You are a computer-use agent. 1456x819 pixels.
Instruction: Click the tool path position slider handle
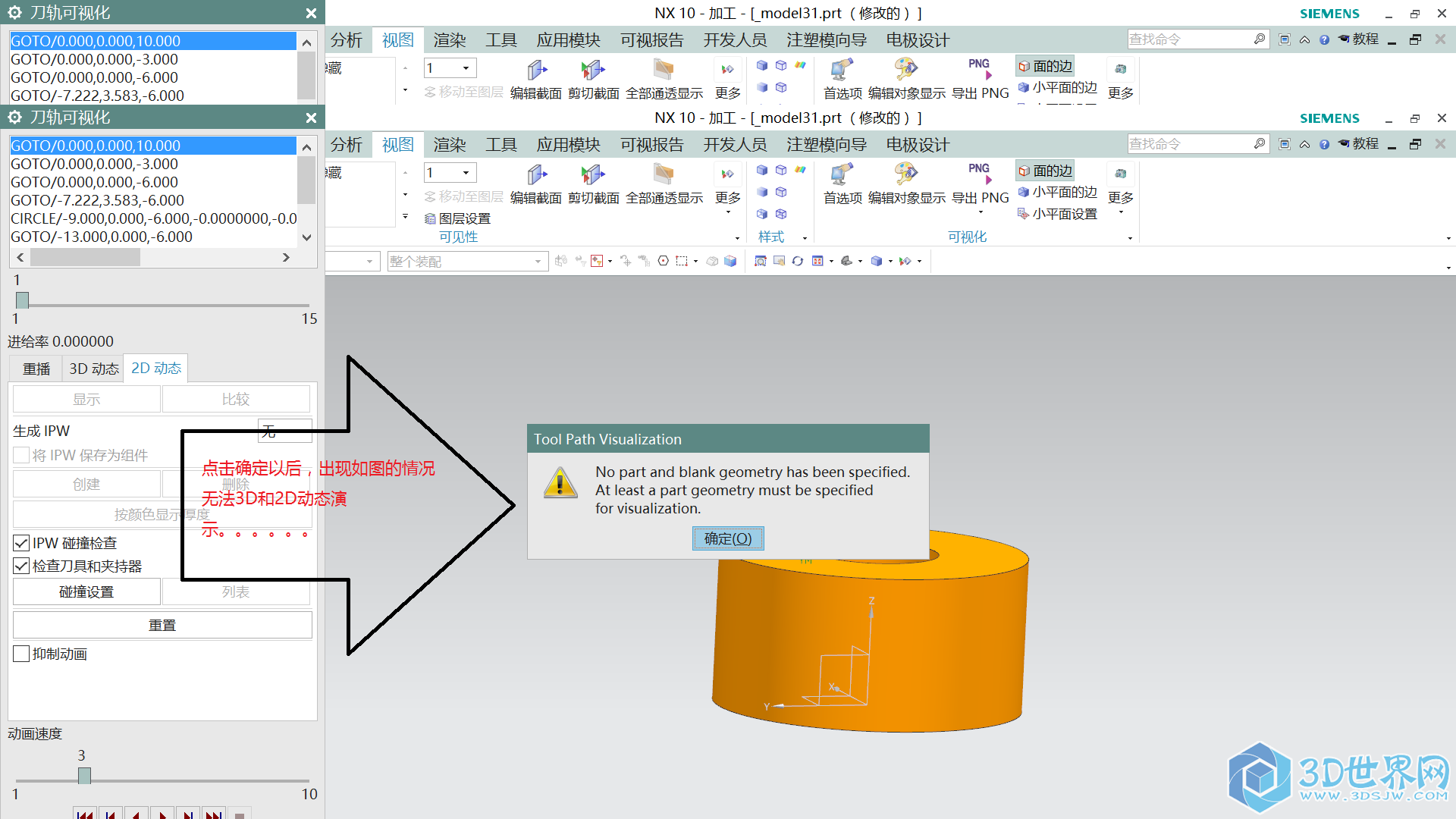23,300
